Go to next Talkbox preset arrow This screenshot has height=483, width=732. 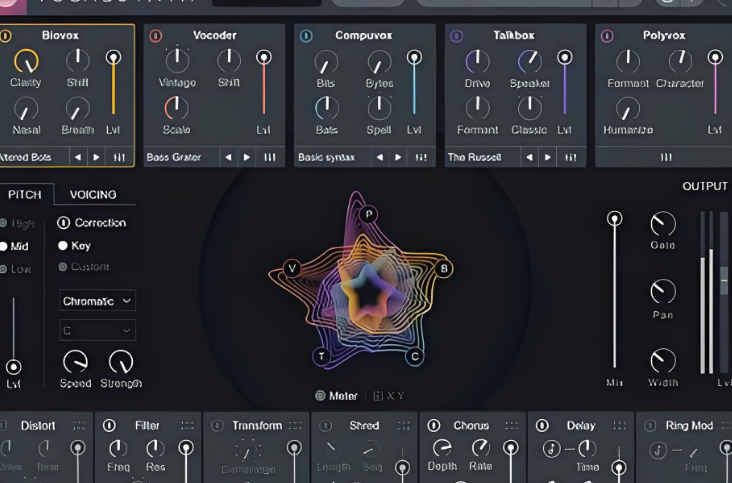click(548, 157)
